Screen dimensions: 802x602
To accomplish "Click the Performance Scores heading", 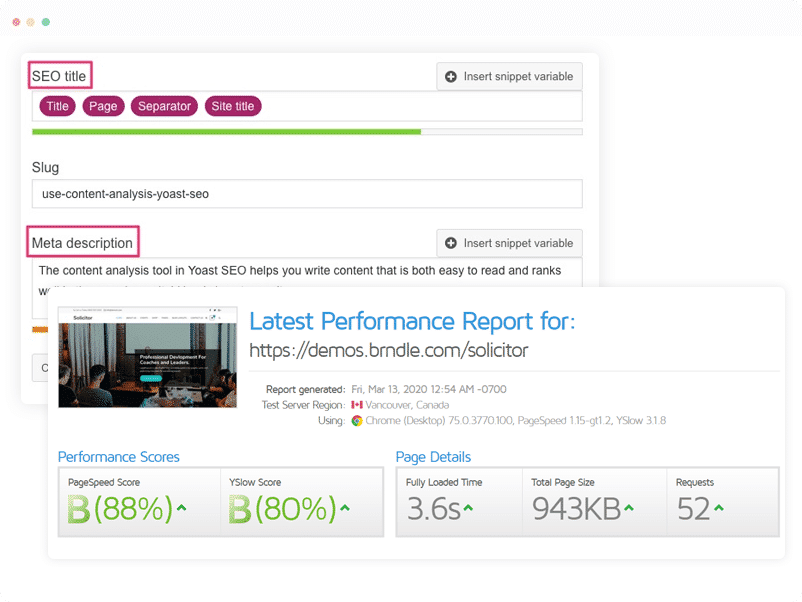I will click(119, 457).
